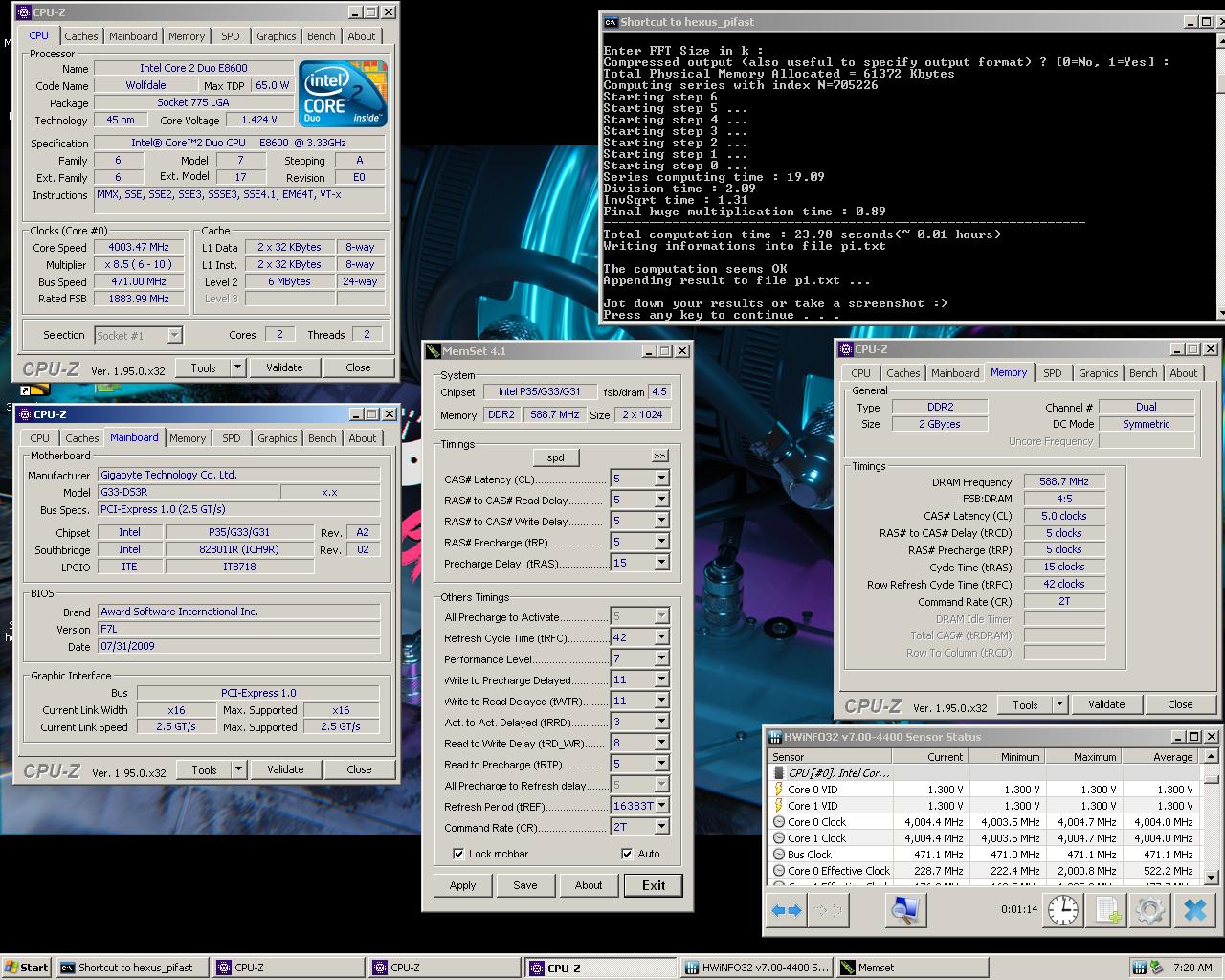This screenshot has width=1225, height=980.
Task: Click Save in MemSet
Action: [525, 885]
